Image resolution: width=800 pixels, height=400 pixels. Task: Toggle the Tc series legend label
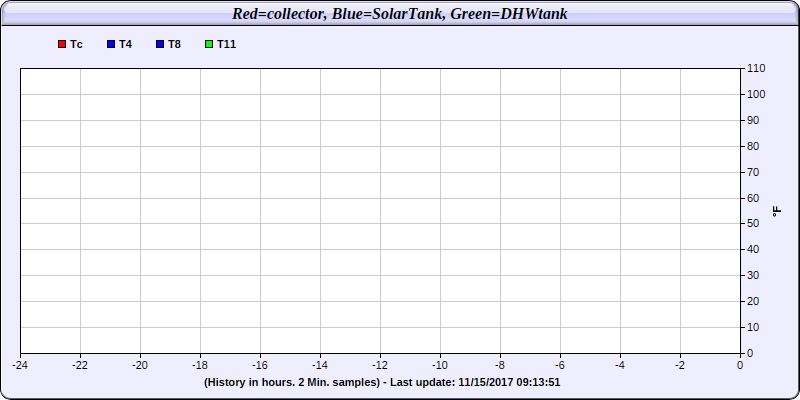[77, 44]
